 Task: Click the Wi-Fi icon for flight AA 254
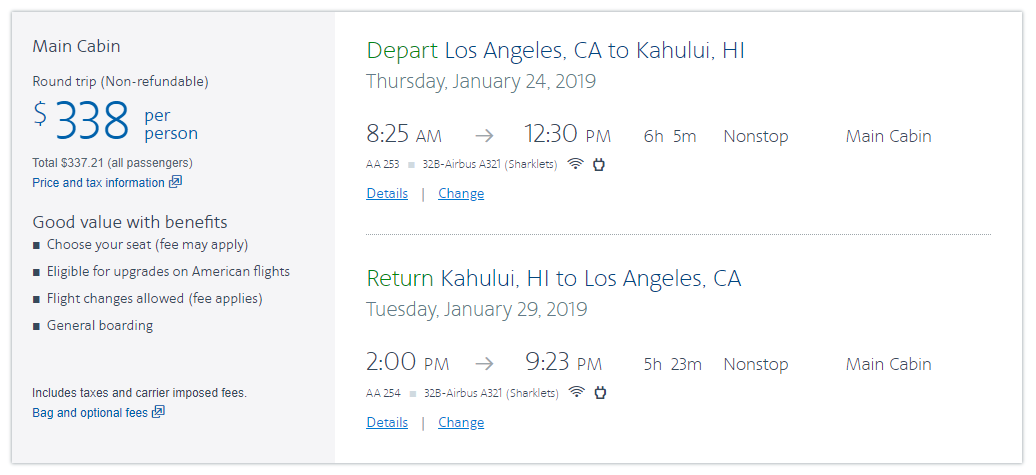pos(575,392)
